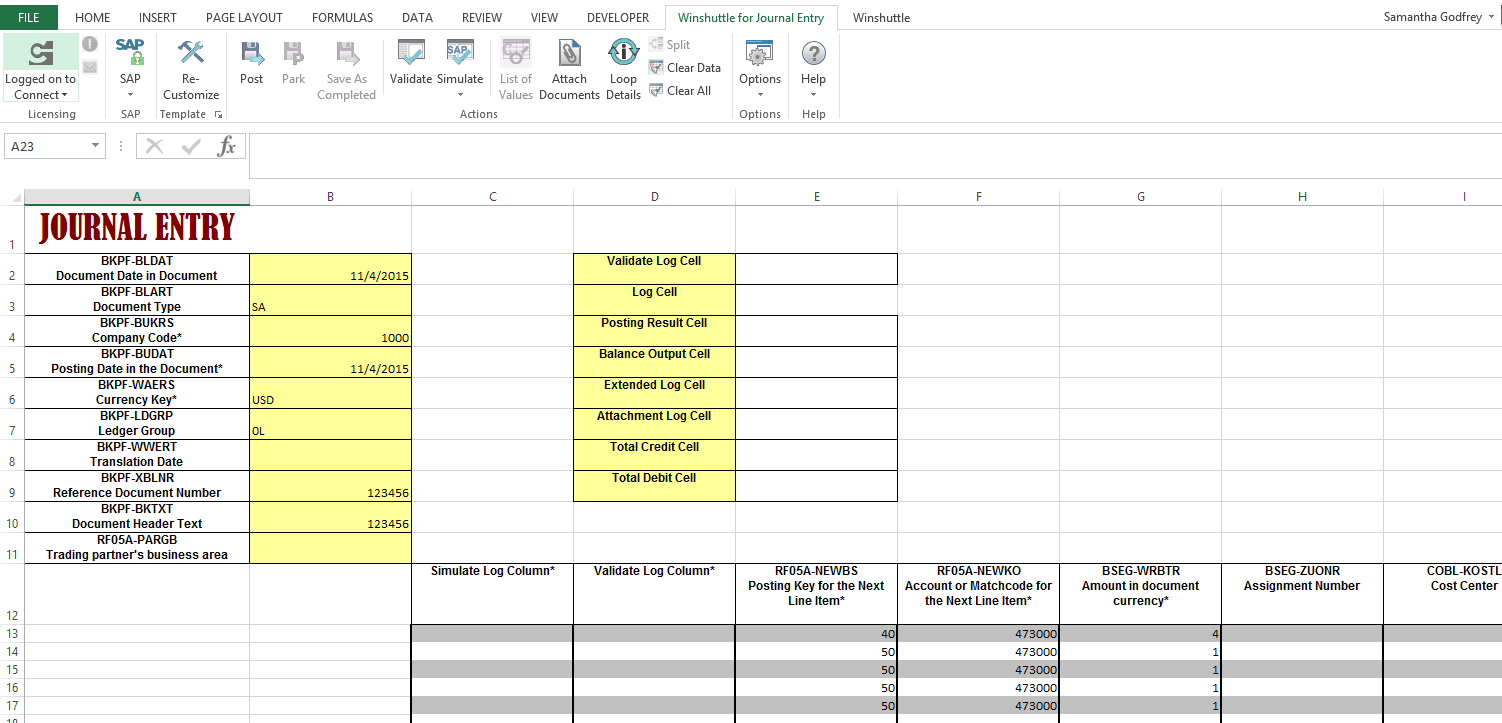Click the Split action
This screenshot has height=723, width=1502.
coord(669,45)
